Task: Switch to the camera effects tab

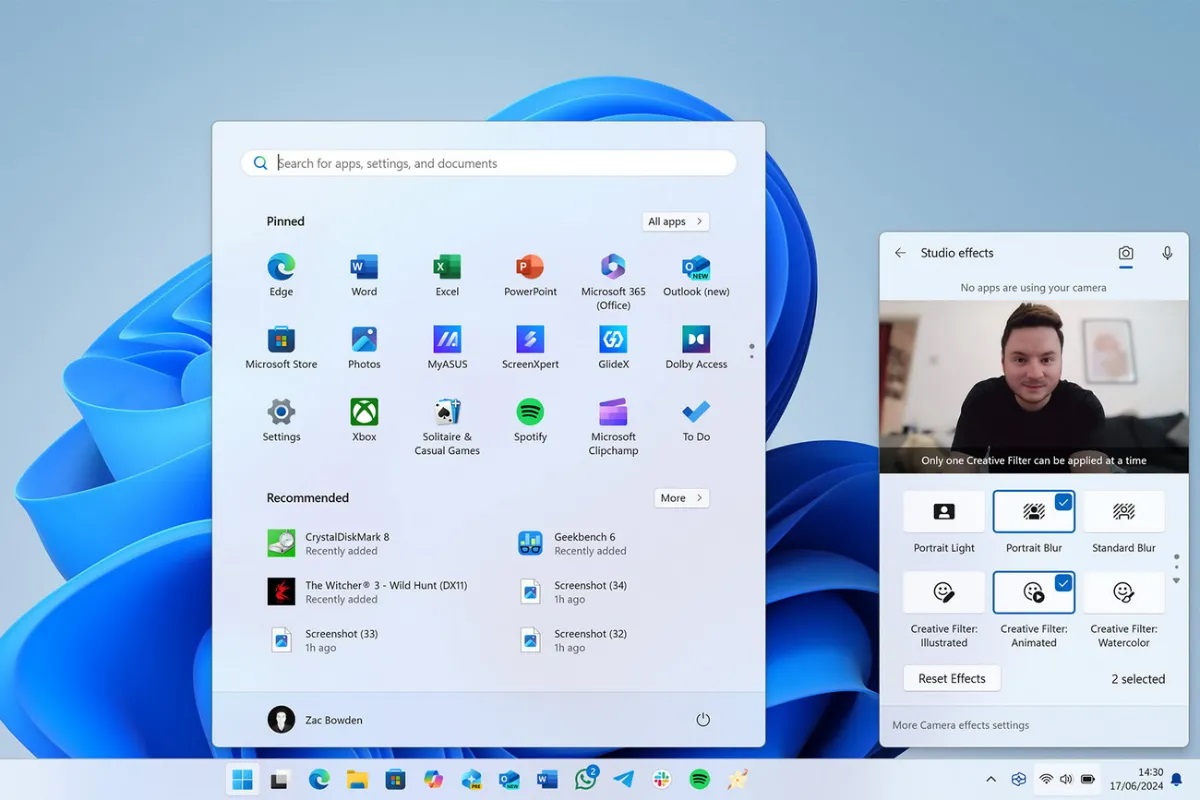Action: 1126,254
